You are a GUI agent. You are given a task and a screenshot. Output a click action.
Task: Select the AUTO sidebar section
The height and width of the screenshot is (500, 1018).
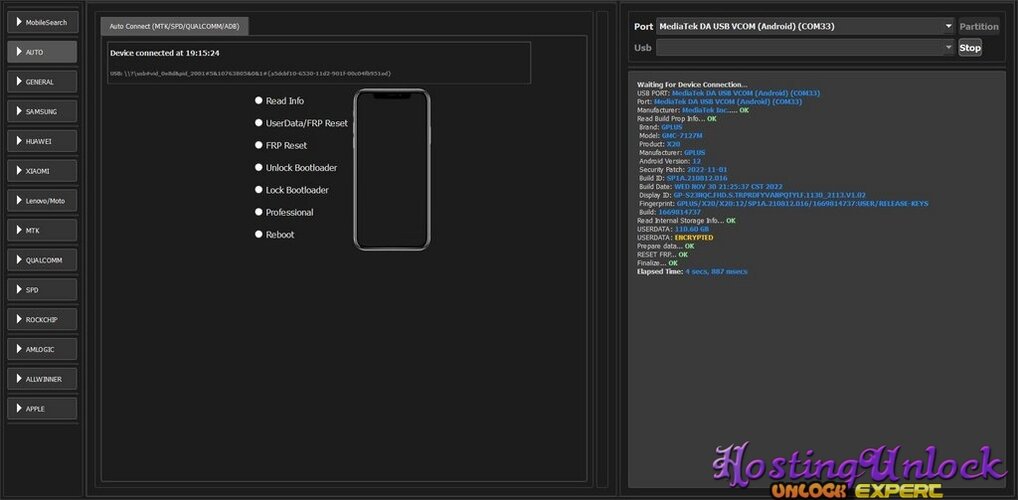click(42, 52)
